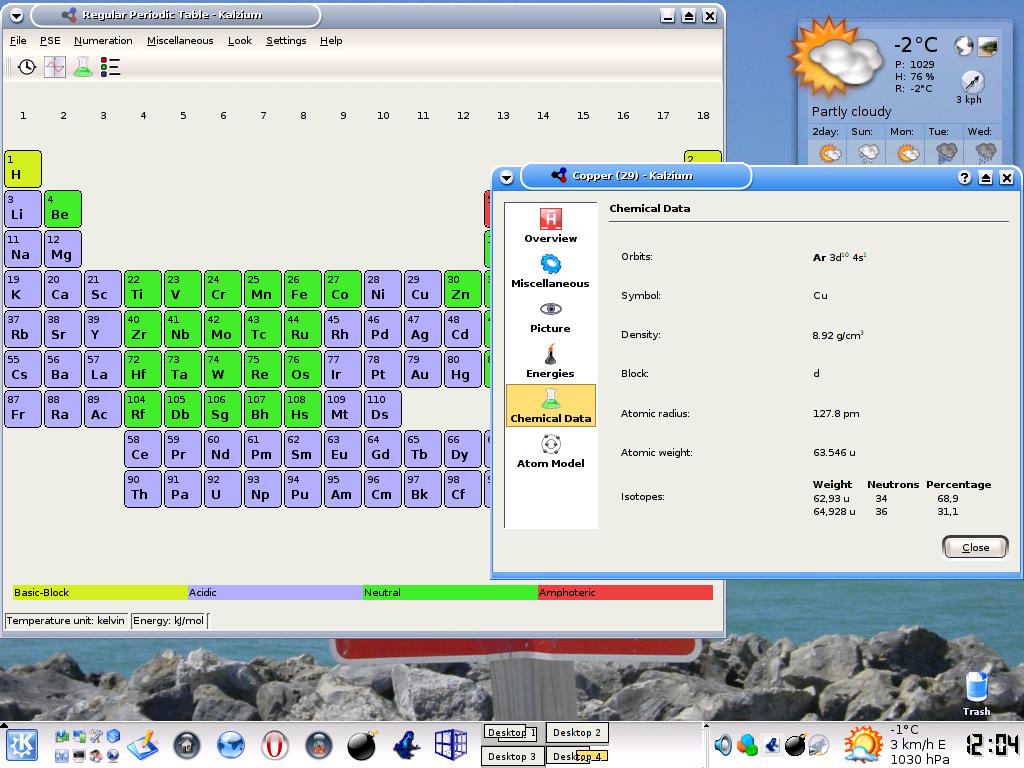Viewport: 1024px width, 768px height.
Task: Open the Numeration menu
Action: point(103,41)
